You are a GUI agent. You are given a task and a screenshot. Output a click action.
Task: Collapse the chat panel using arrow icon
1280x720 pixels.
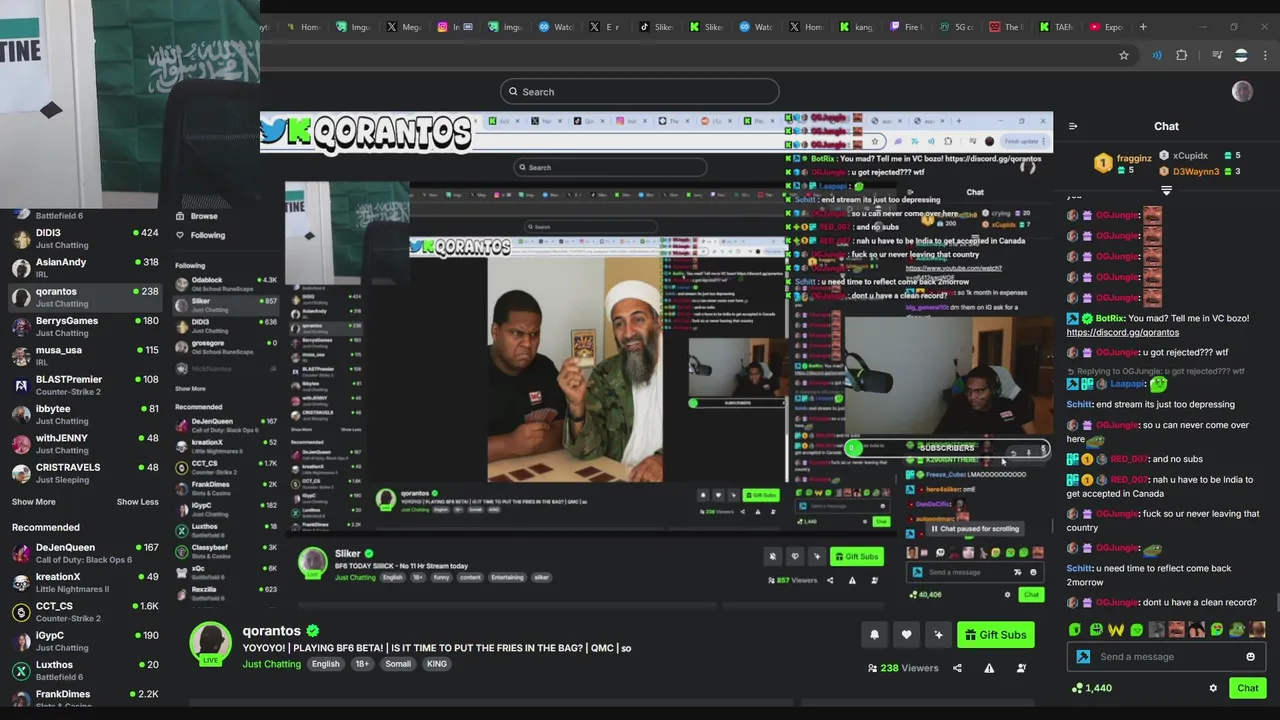[1073, 126]
